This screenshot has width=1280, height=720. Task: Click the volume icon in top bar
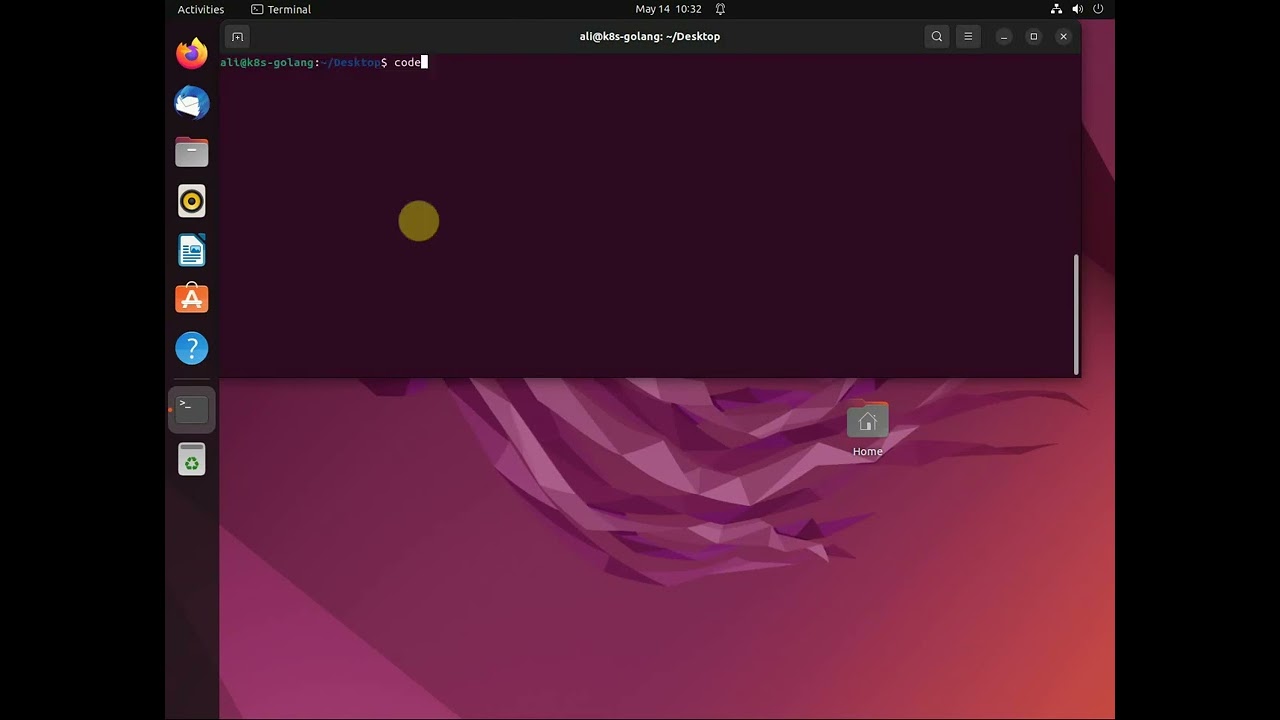pyautogui.click(x=1077, y=9)
